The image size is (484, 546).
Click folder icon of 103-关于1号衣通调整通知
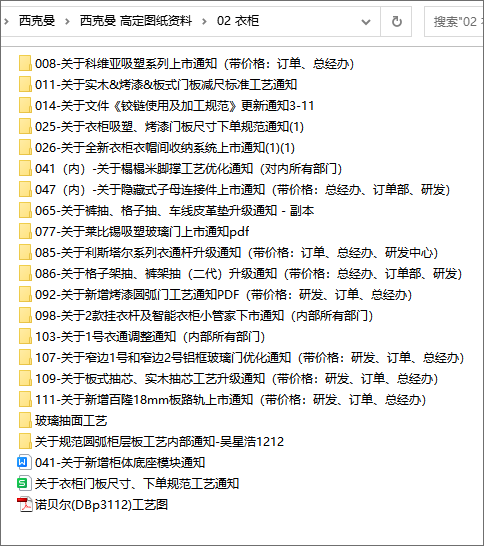tap(25, 337)
